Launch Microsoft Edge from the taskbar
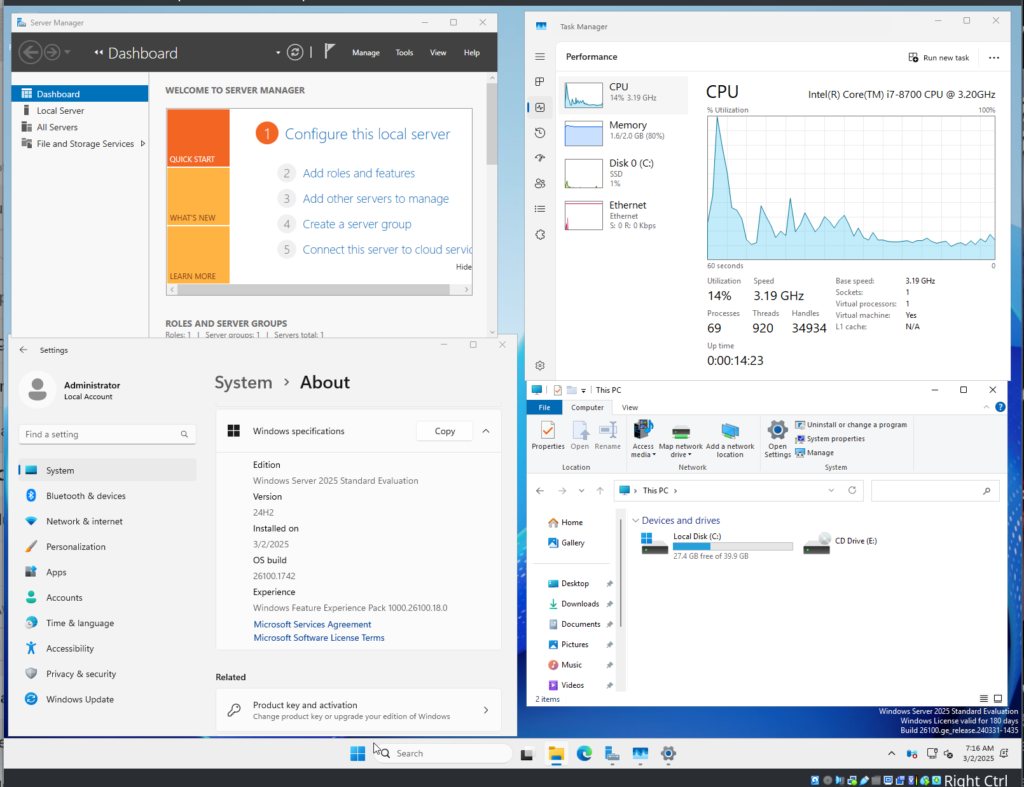Image resolution: width=1024 pixels, height=787 pixels. coord(584,753)
